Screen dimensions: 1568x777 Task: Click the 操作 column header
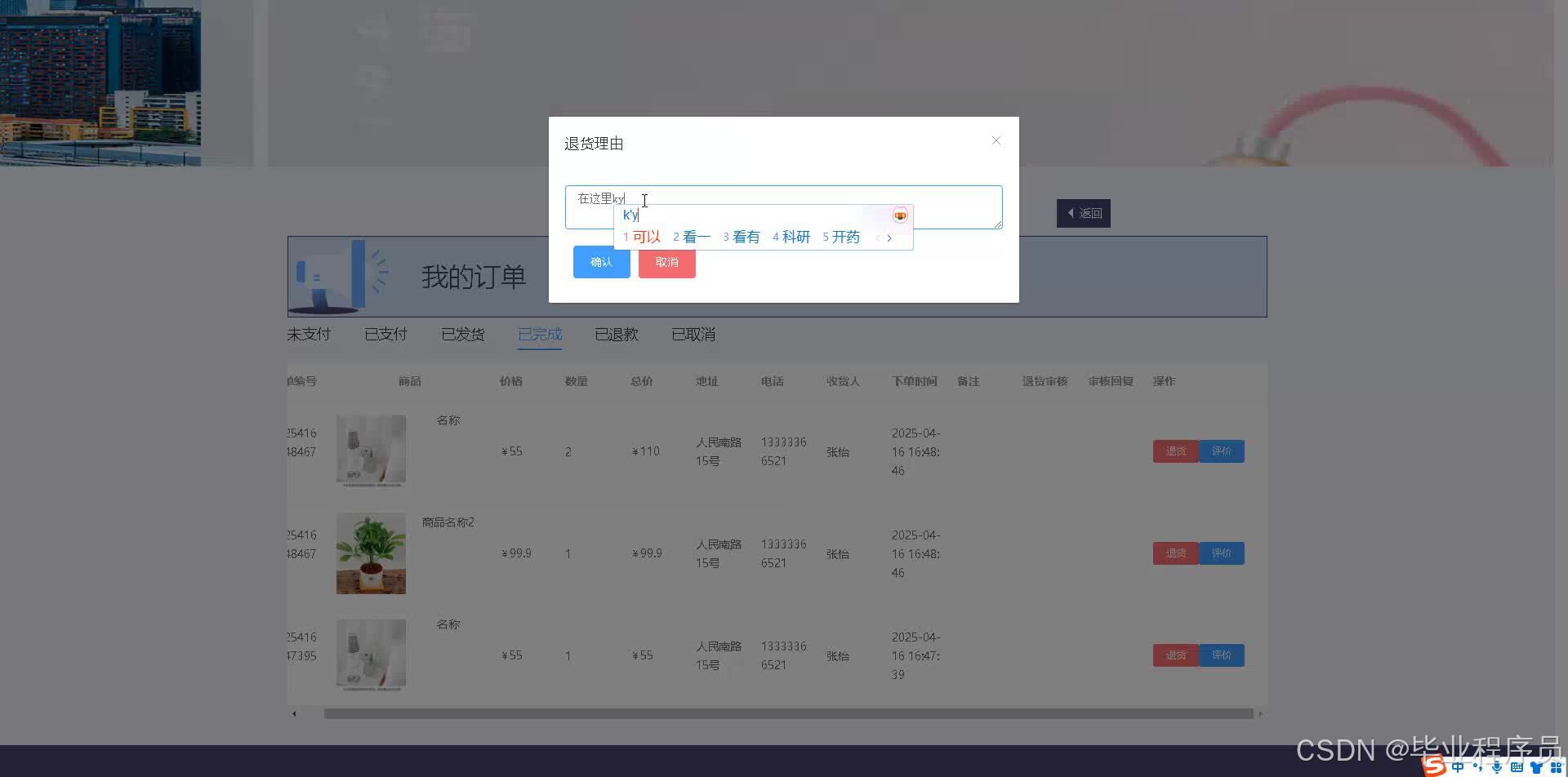[1165, 381]
